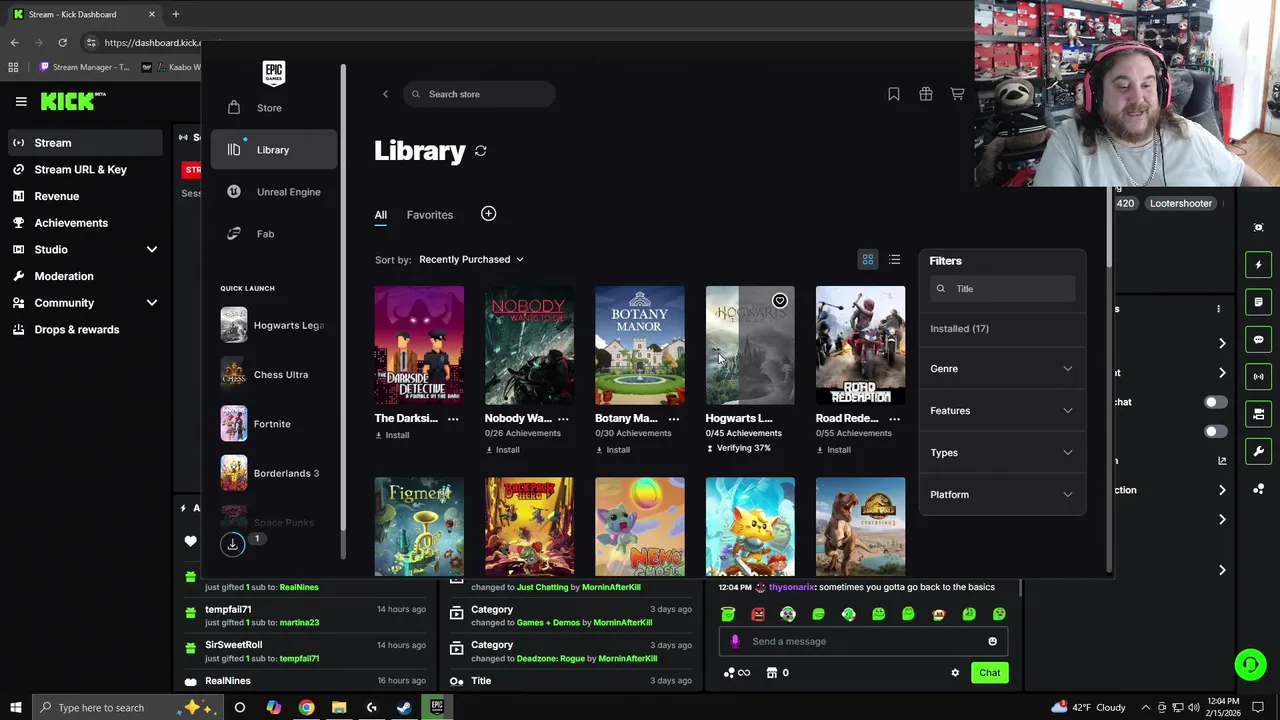
Task: Open options for Botany Manor
Action: click(673, 419)
